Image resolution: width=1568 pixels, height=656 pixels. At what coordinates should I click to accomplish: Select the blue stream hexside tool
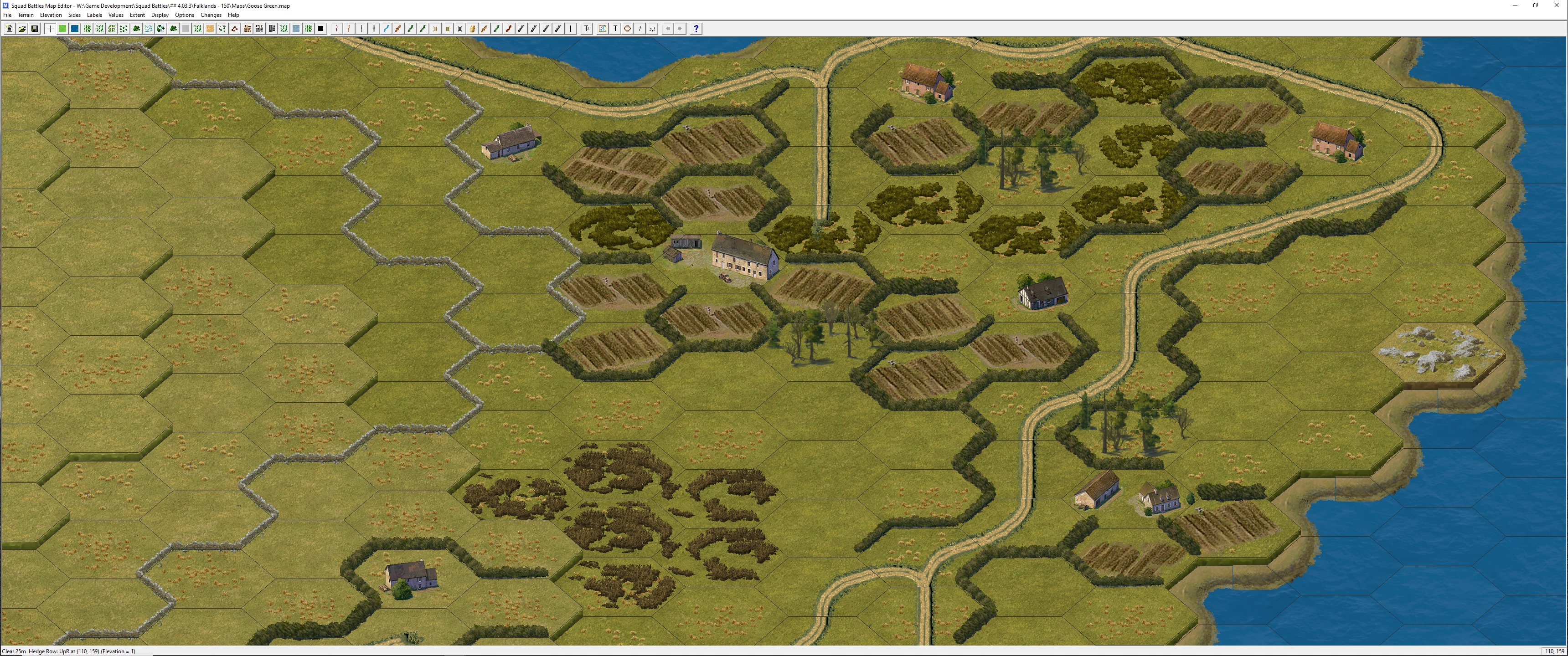pyautogui.click(x=386, y=29)
